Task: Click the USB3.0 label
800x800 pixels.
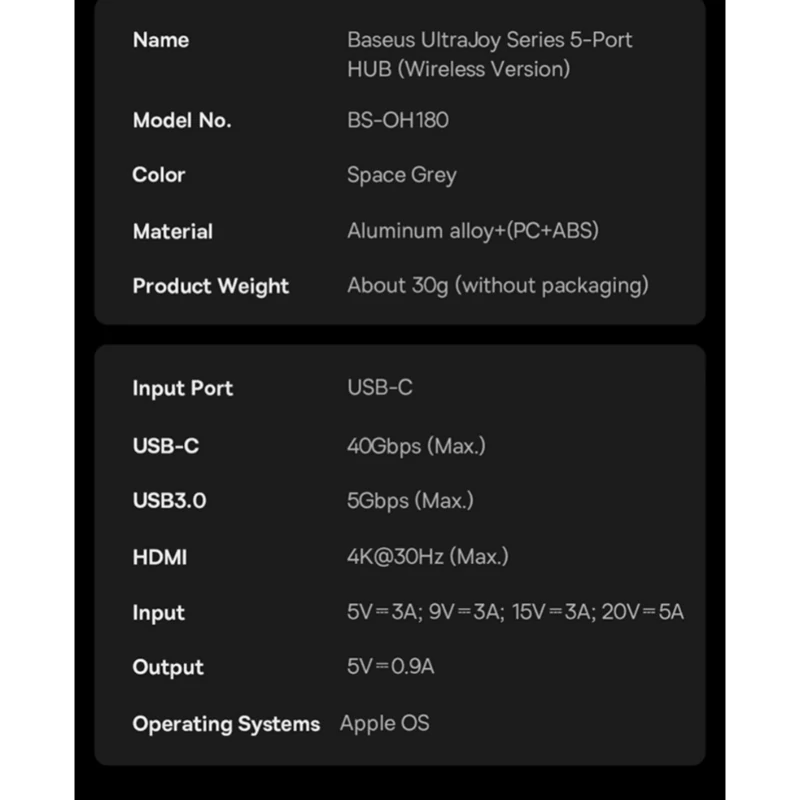Action: [x=169, y=500]
